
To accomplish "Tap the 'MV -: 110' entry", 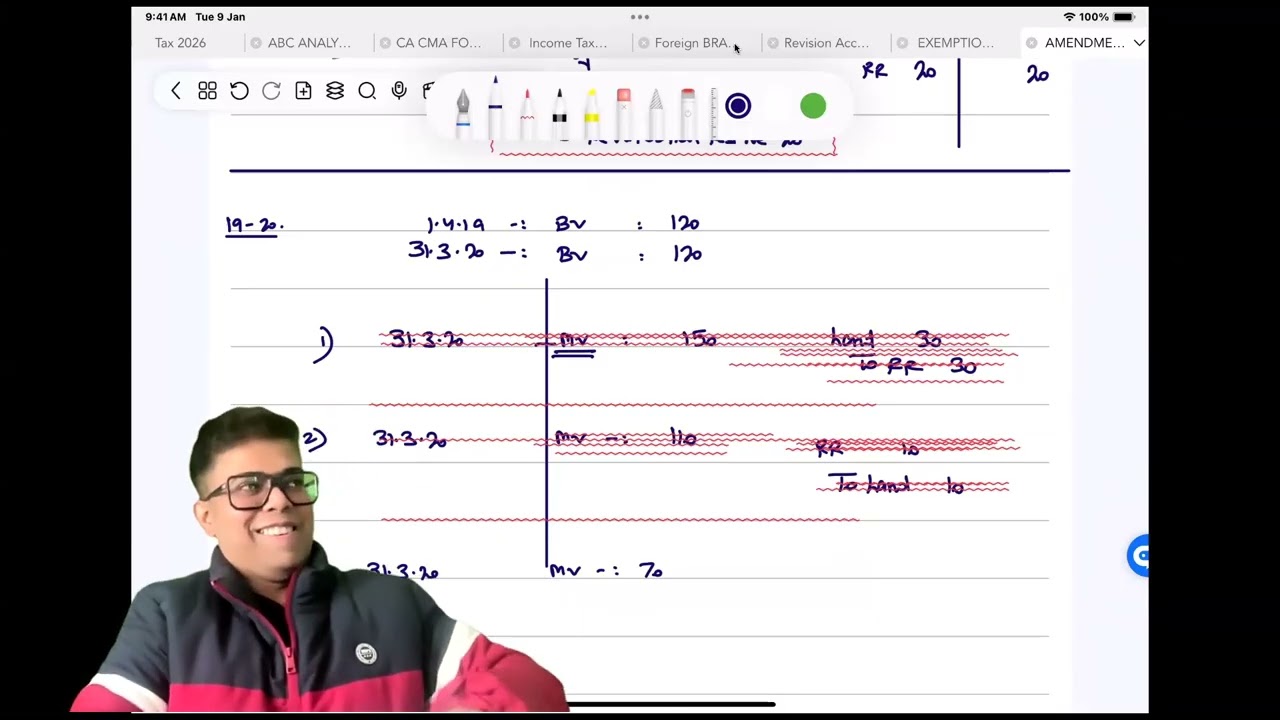I will [x=626, y=438].
